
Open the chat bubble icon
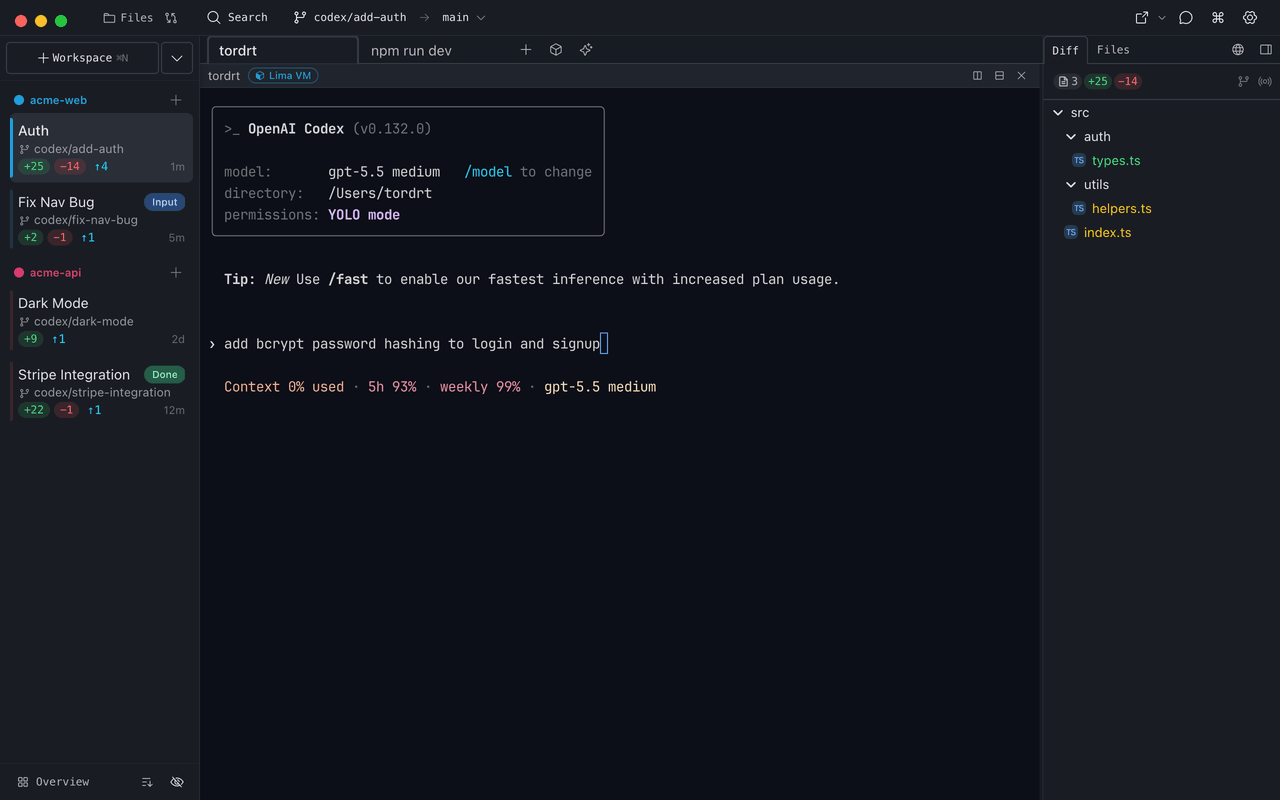(x=1186, y=18)
